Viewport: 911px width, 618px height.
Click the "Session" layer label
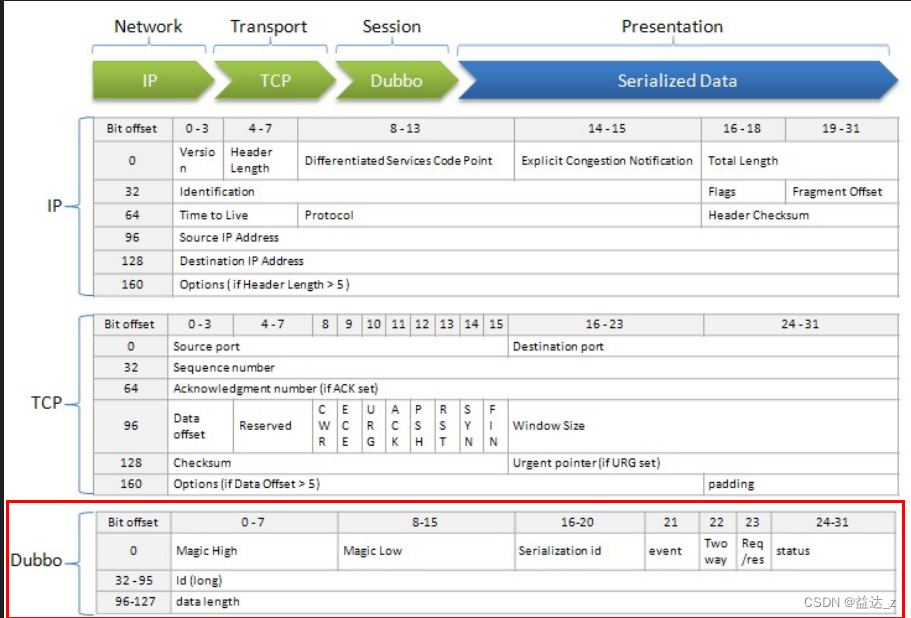(x=392, y=26)
